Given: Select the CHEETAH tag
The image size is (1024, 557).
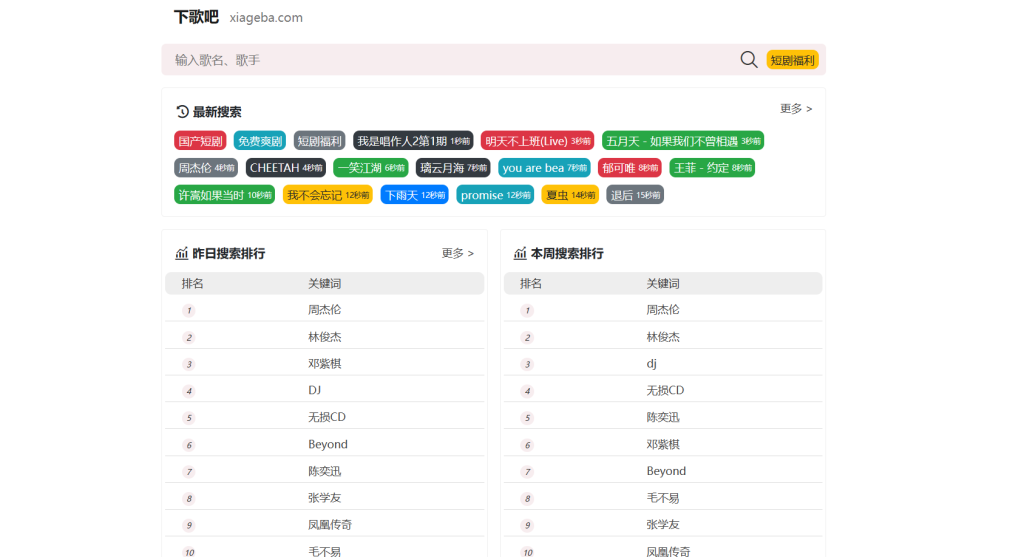Looking at the screenshot, I should (x=286, y=168).
